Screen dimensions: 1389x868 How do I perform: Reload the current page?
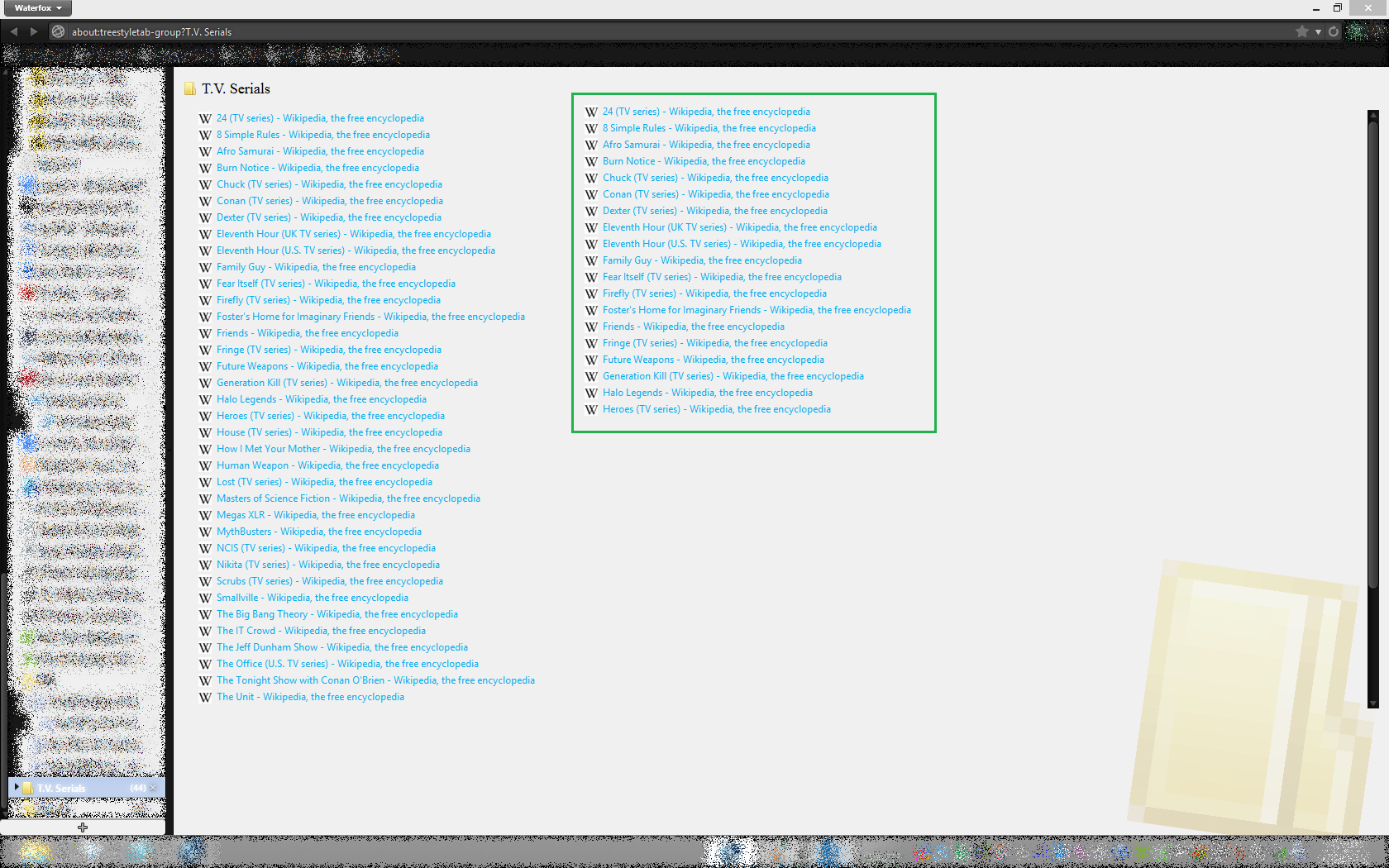click(x=1334, y=31)
